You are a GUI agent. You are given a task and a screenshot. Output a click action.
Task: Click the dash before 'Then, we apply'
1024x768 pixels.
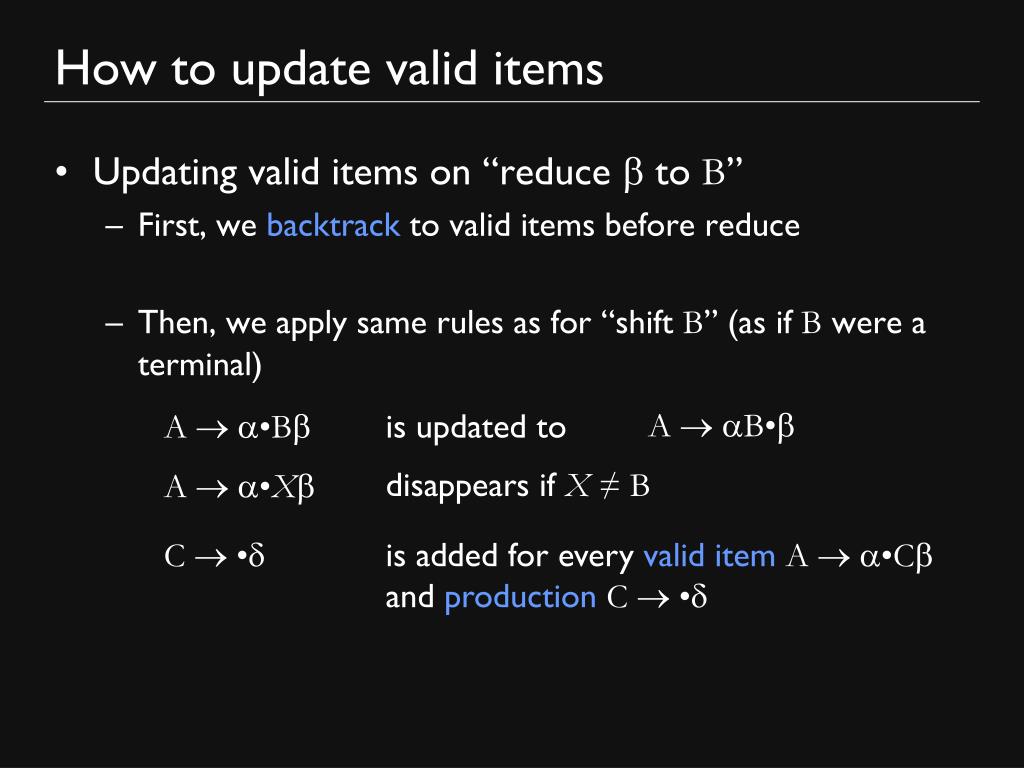coord(114,324)
